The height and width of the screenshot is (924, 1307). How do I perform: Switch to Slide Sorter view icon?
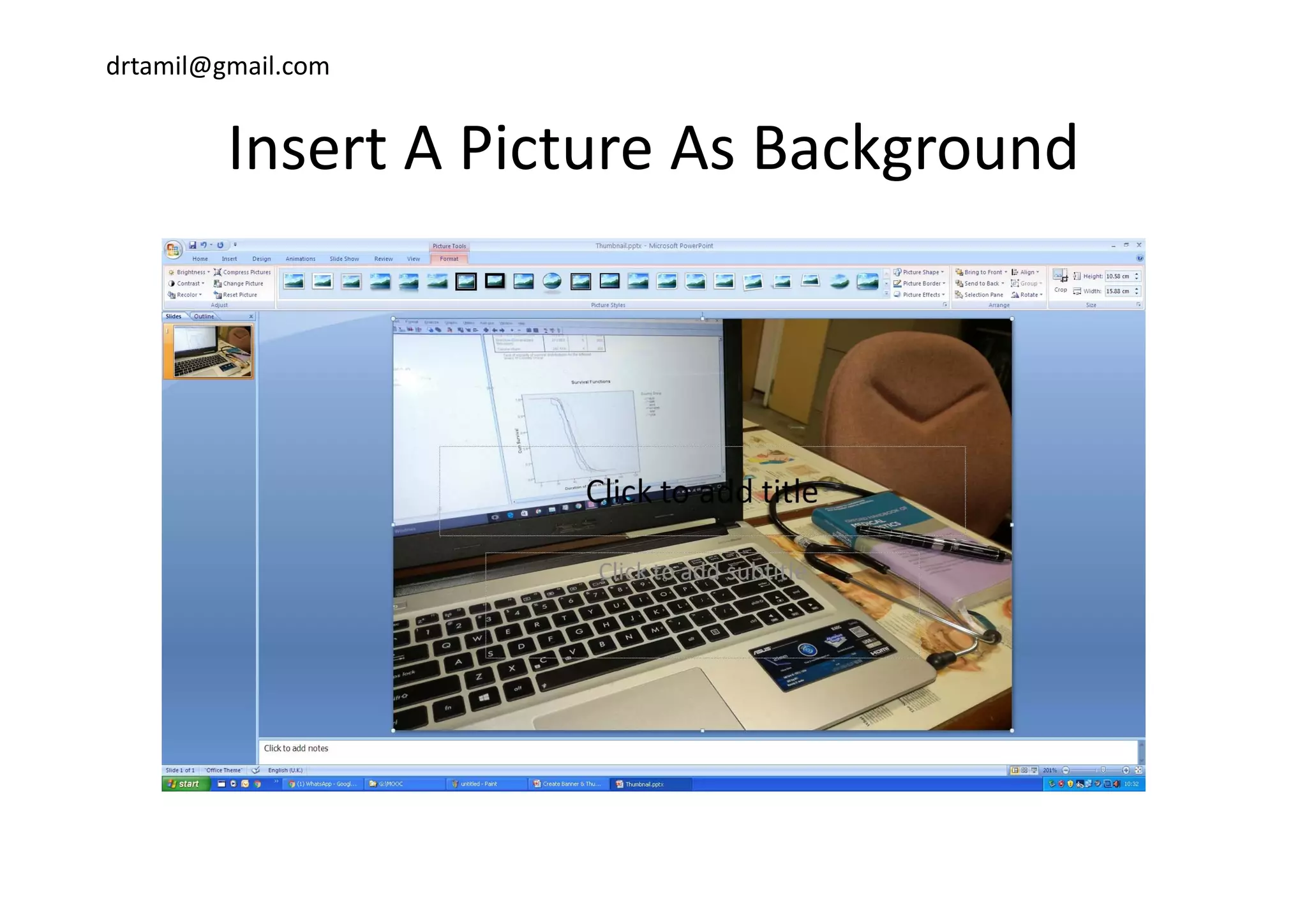pyautogui.click(x=1024, y=770)
